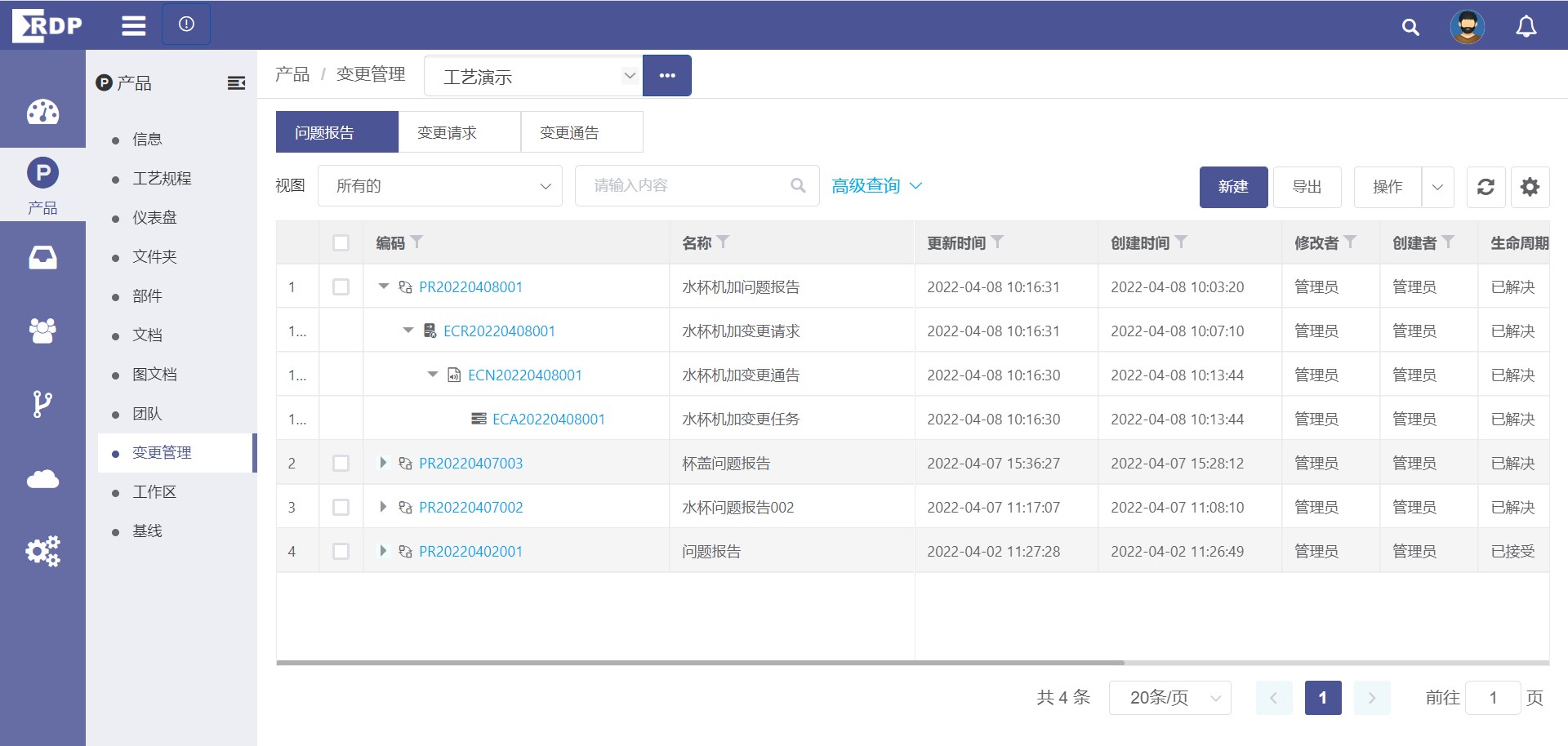This screenshot has height=746, width=1568.
Task: Click the dashboard gauge icon in sidebar
Action: pyautogui.click(x=42, y=112)
